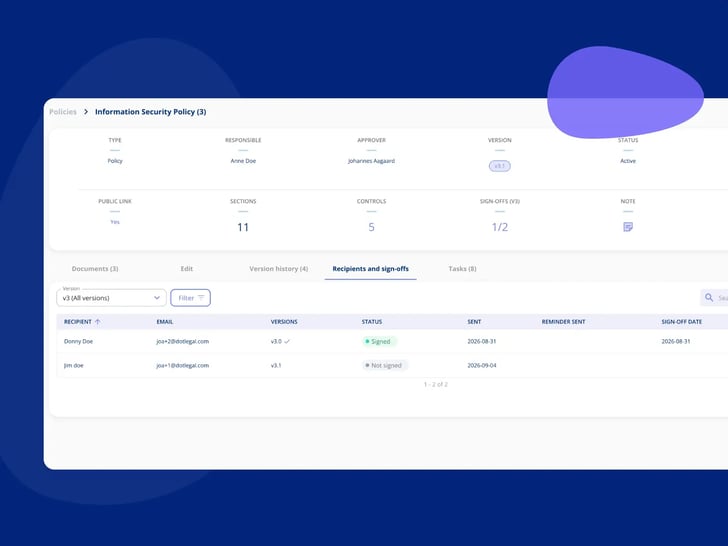728x546 pixels.
Task: Switch to the Documents (3) tab
Action: click(95, 269)
